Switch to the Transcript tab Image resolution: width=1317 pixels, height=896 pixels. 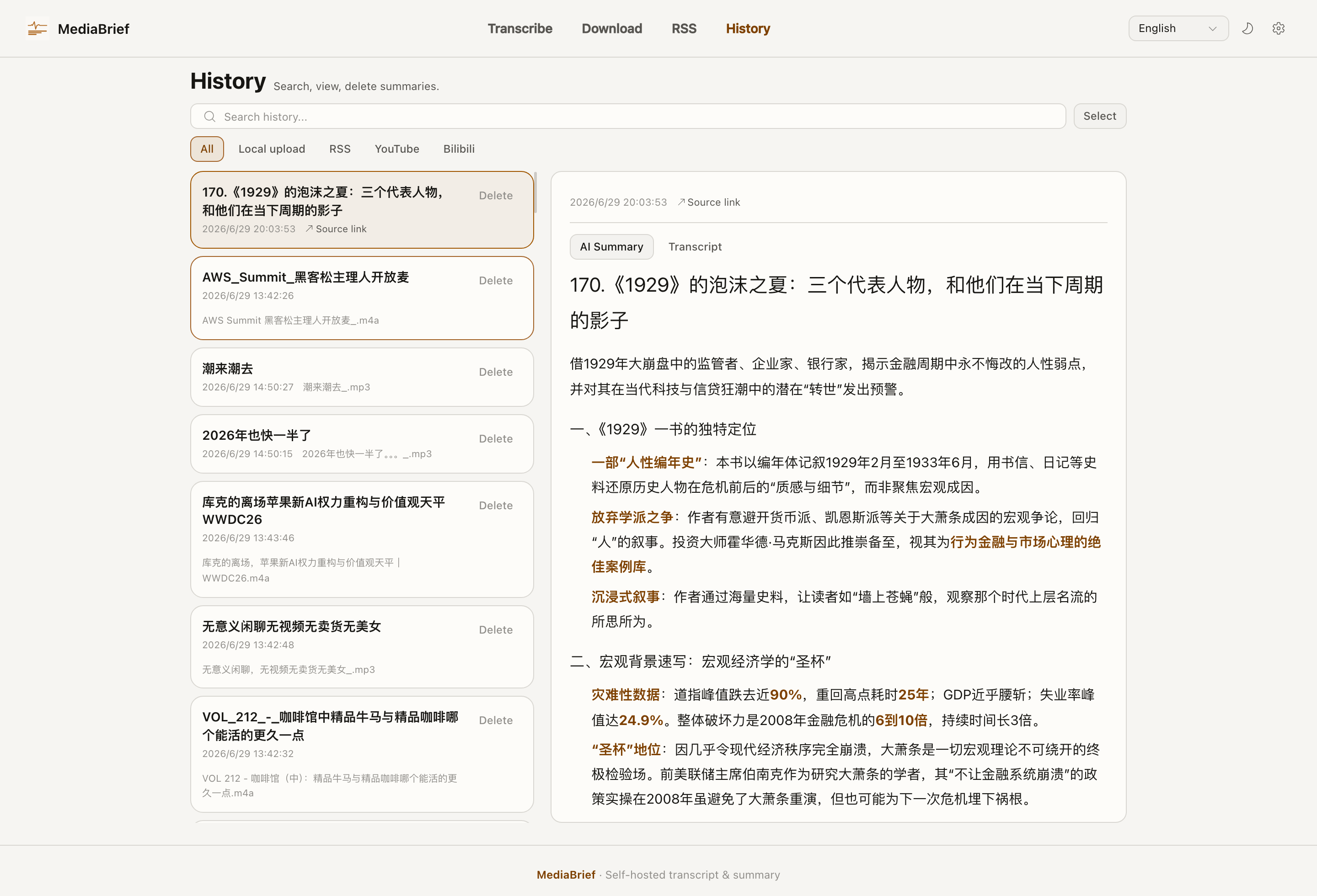pos(695,247)
